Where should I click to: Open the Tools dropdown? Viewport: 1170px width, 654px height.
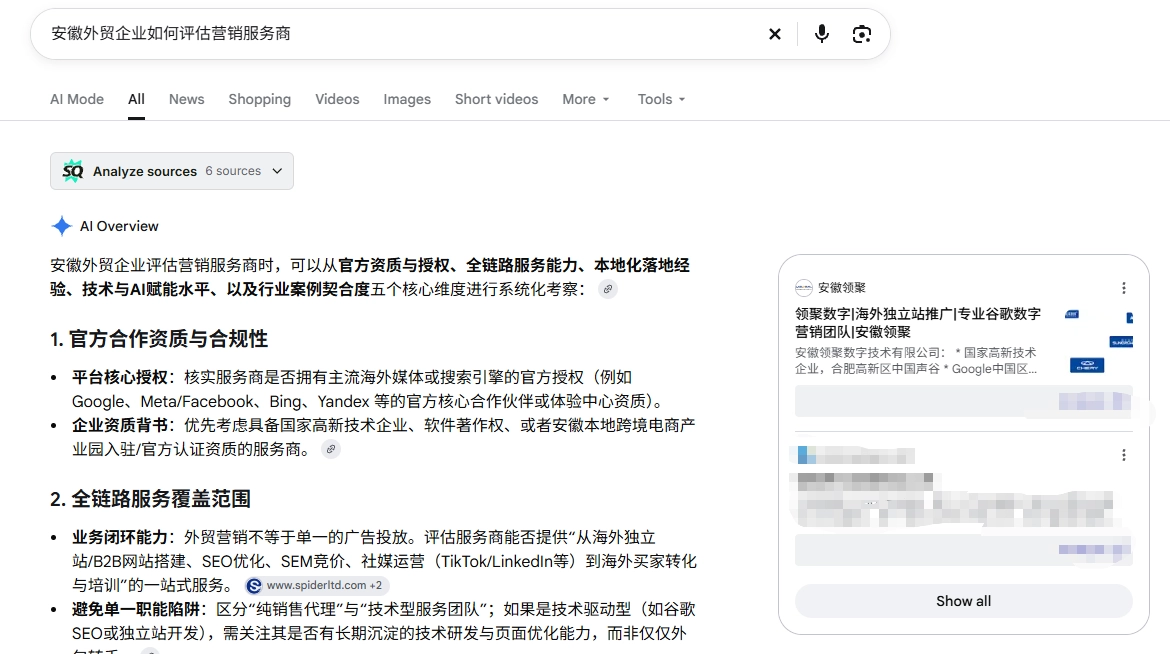click(x=661, y=99)
